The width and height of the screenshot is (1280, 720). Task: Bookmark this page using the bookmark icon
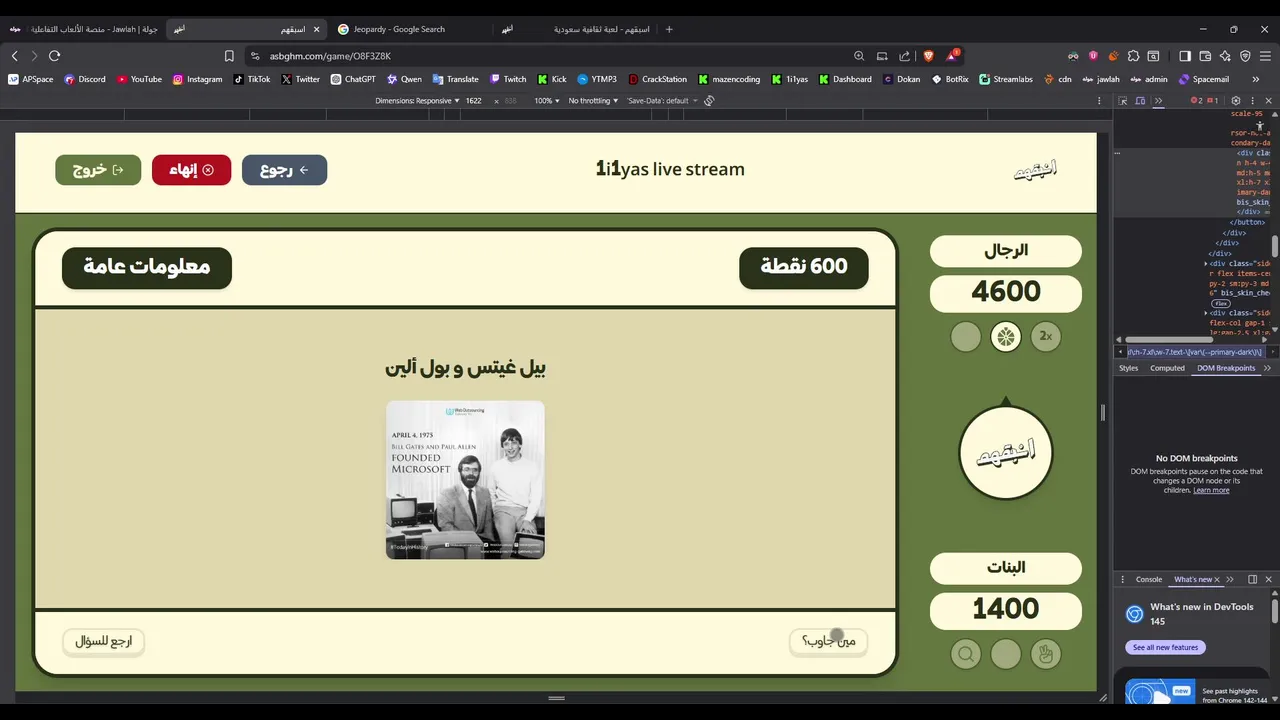tap(229, 56)
